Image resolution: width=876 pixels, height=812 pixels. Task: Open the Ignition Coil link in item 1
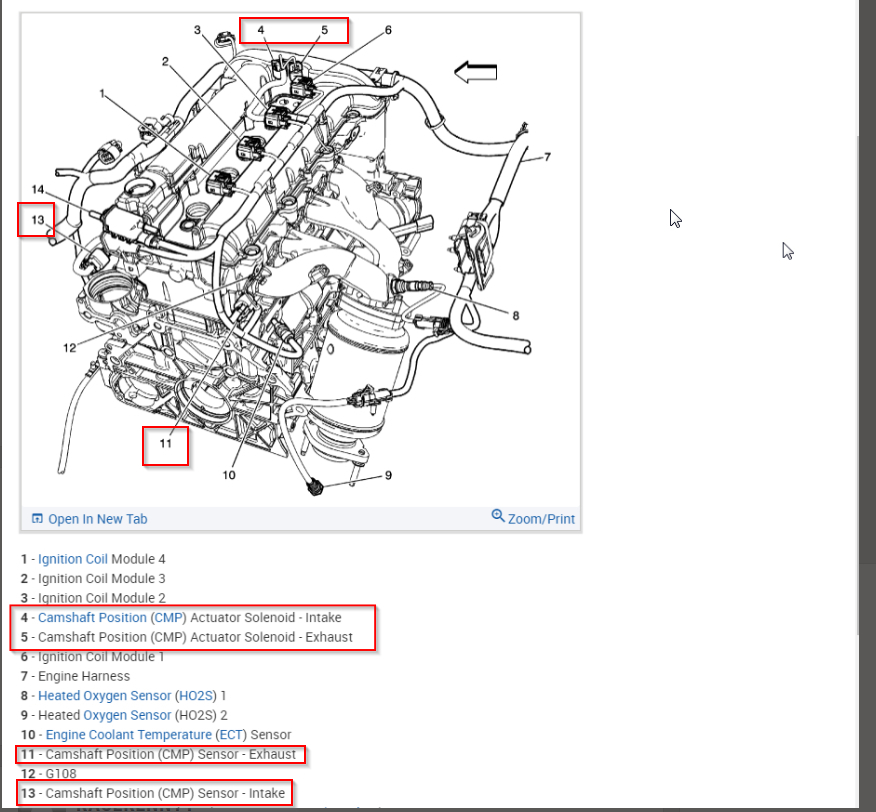[73, 559]
